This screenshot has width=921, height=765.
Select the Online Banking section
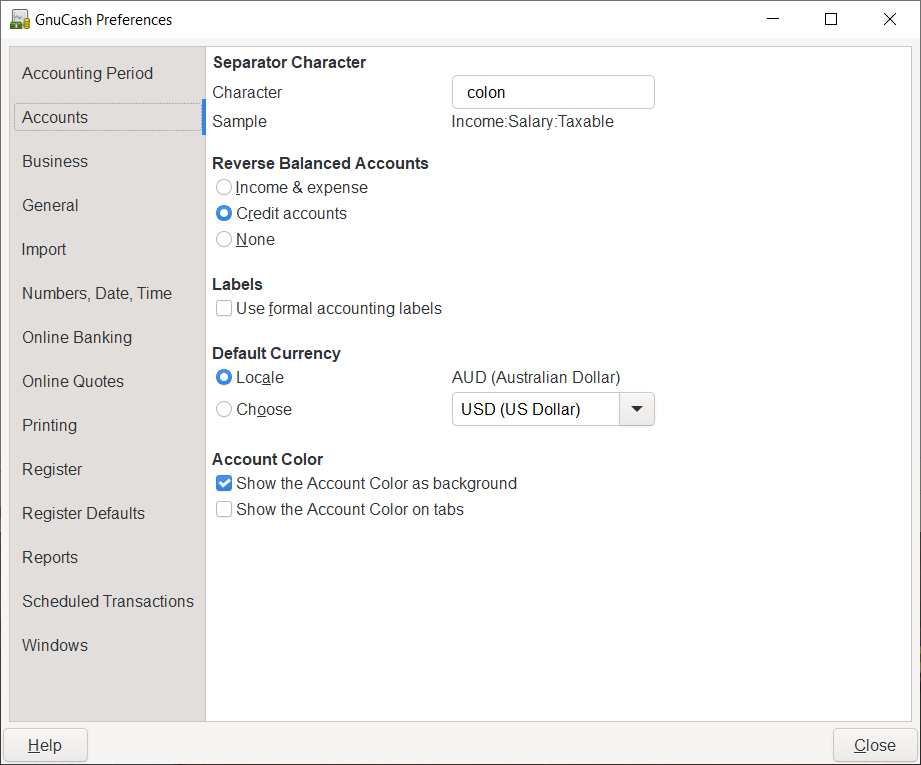point(77,337)
